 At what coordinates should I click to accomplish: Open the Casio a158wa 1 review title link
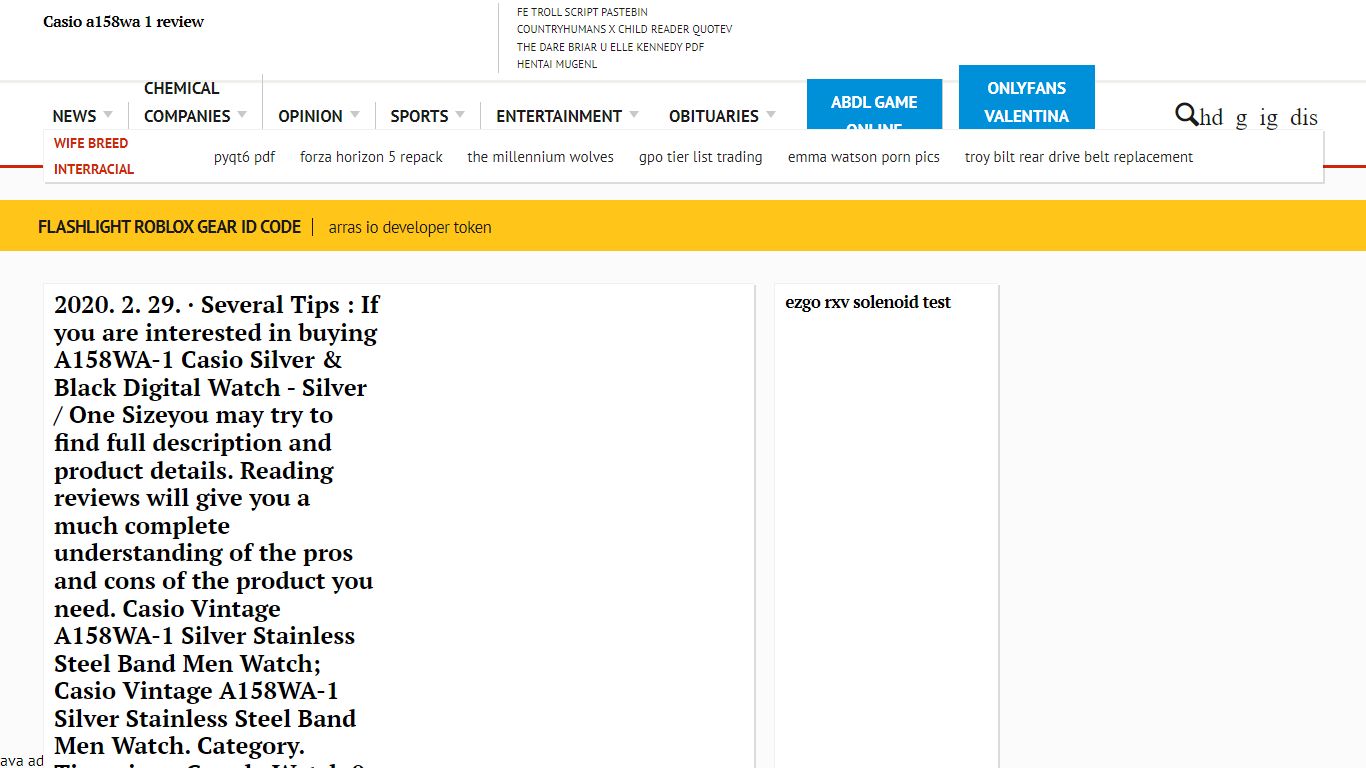click(x=124, y=22)
